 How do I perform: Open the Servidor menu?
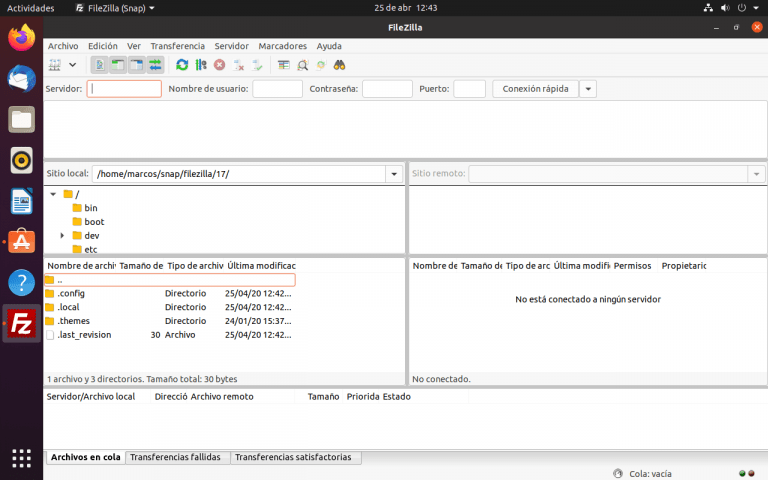click(x=232, y=46)
